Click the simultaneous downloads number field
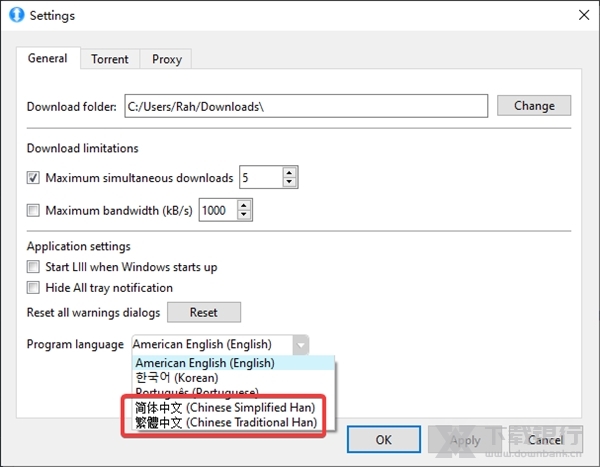 pyautogui.click(x=262, y=177)
